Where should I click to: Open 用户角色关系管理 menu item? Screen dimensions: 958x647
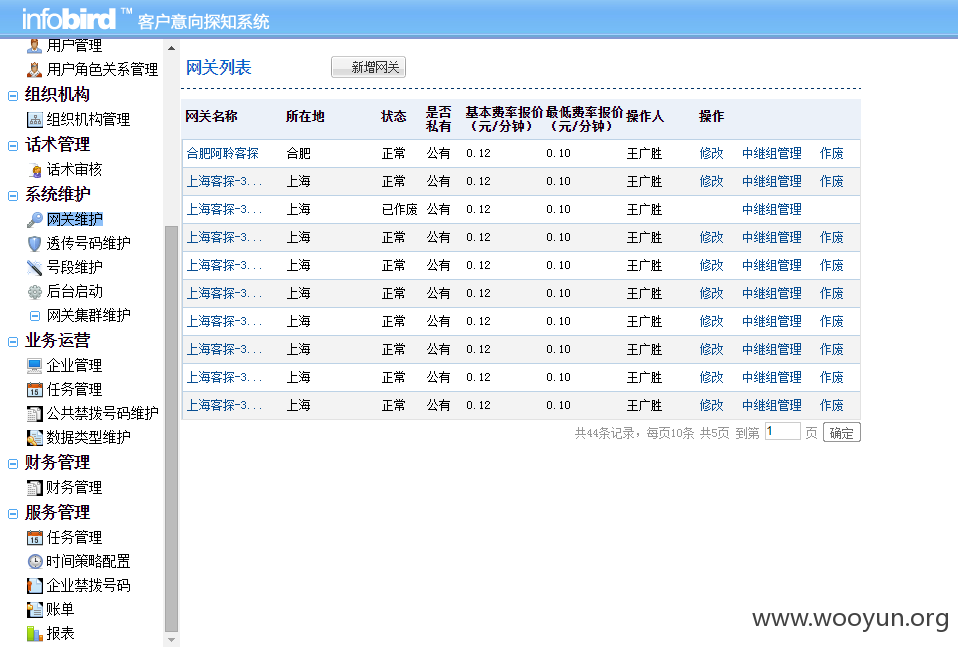[x=102, y=70]
